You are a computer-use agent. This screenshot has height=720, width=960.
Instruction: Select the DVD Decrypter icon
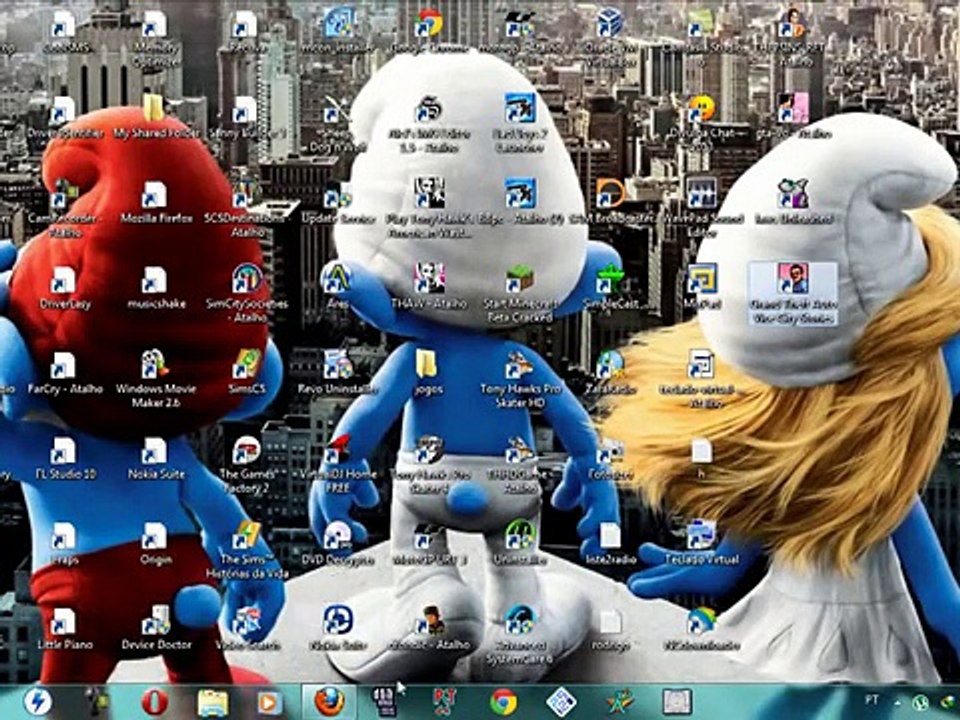(x=337, y=544)
